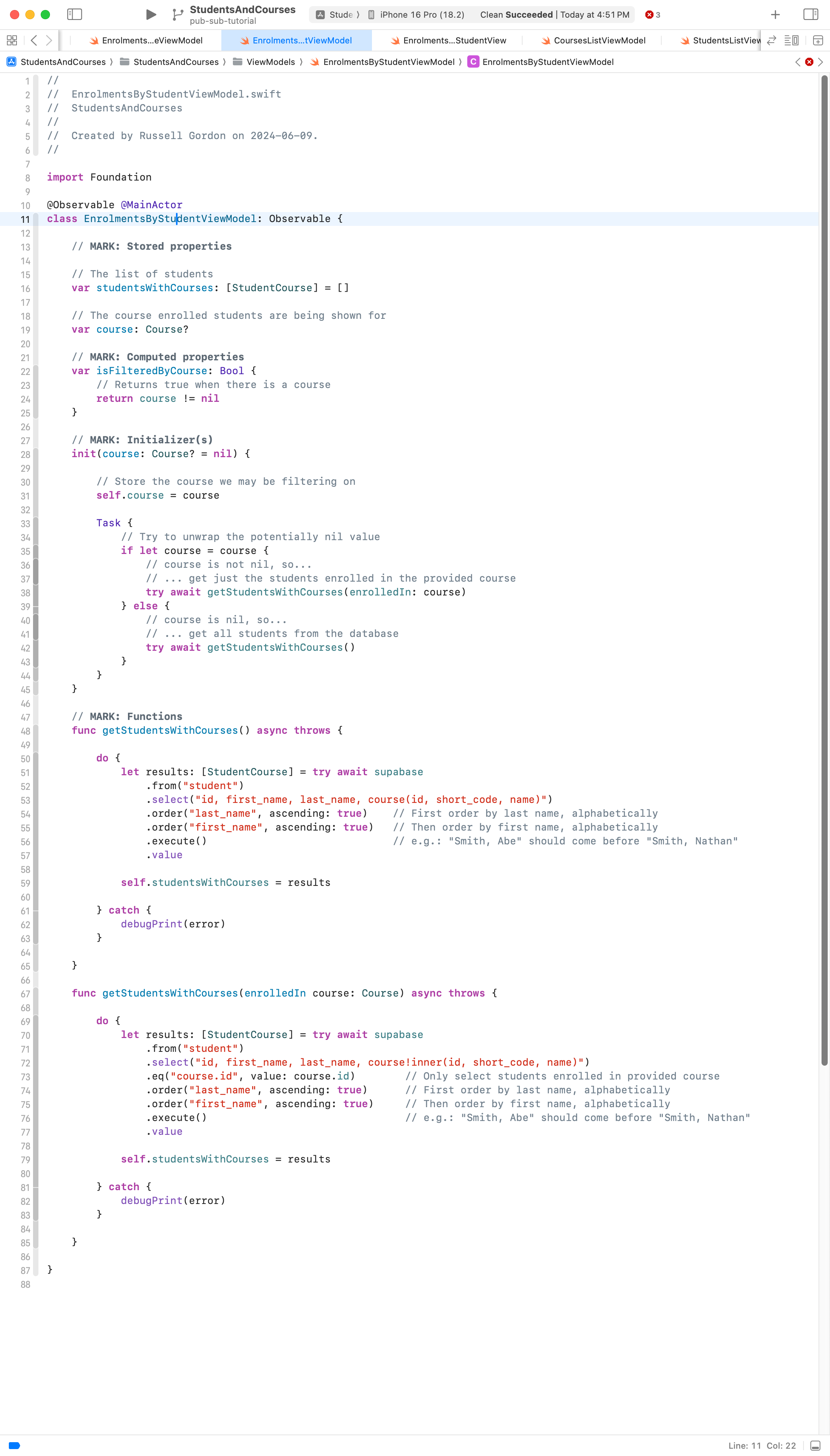Viewport: 830px width, 1456px height.
Task: Open the adjust editor options icon
Action: 791,40
